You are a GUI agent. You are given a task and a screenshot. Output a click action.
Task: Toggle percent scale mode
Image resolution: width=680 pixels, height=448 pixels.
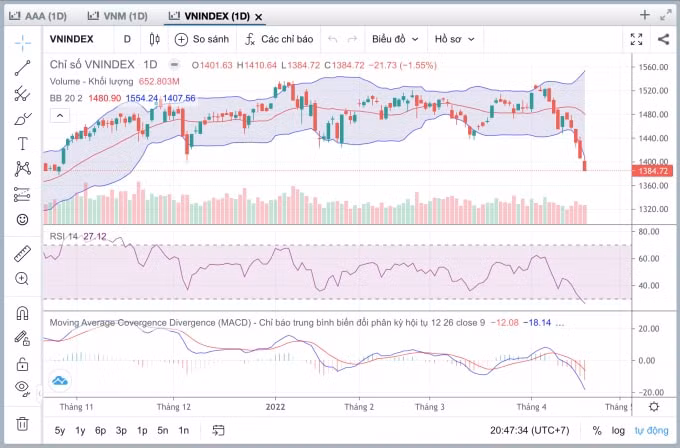tap(597, 431)
